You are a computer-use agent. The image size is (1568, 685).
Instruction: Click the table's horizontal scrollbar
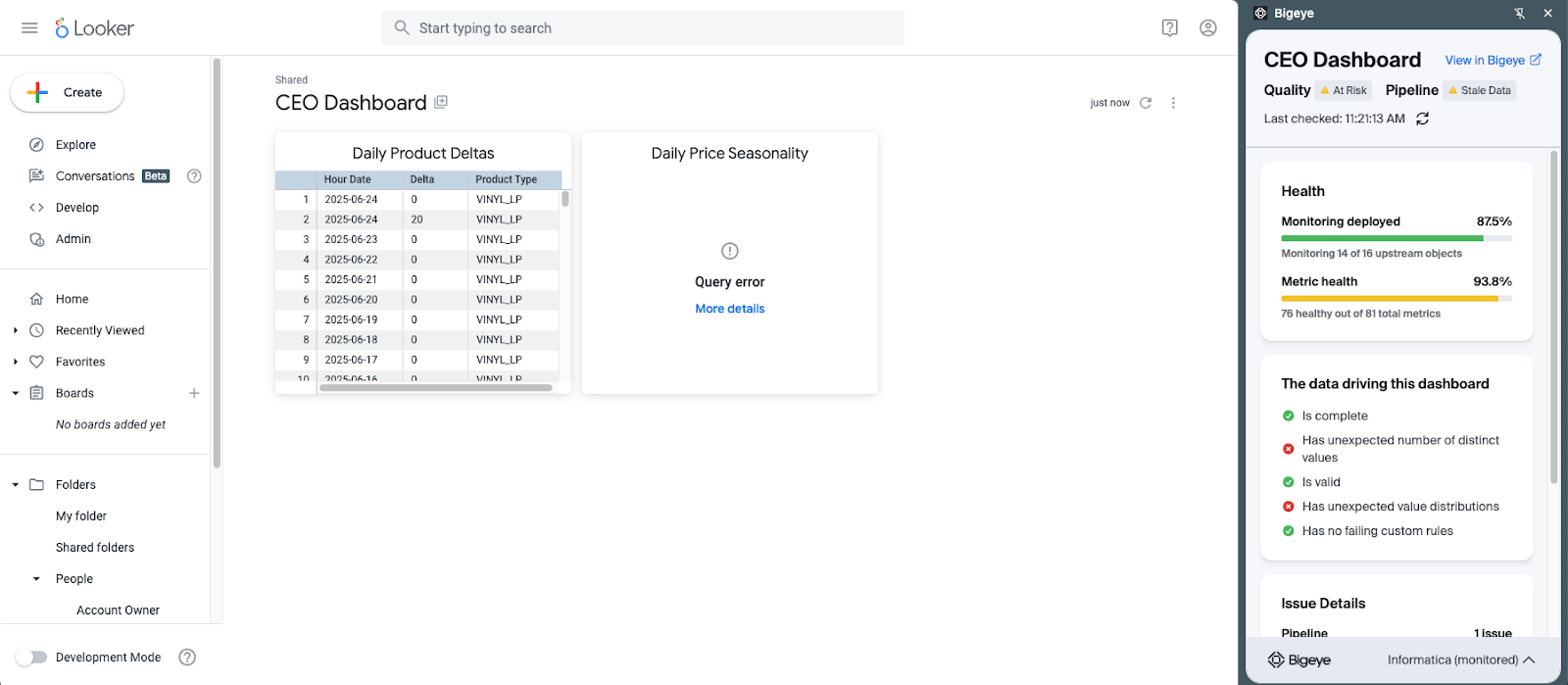click(x=436, y=387)
